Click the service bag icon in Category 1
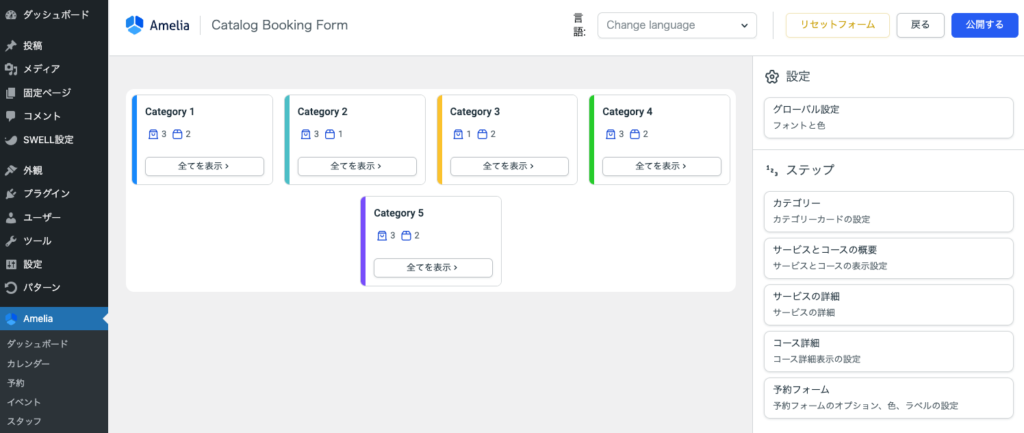1024x433 pixels. coord(153,134)
